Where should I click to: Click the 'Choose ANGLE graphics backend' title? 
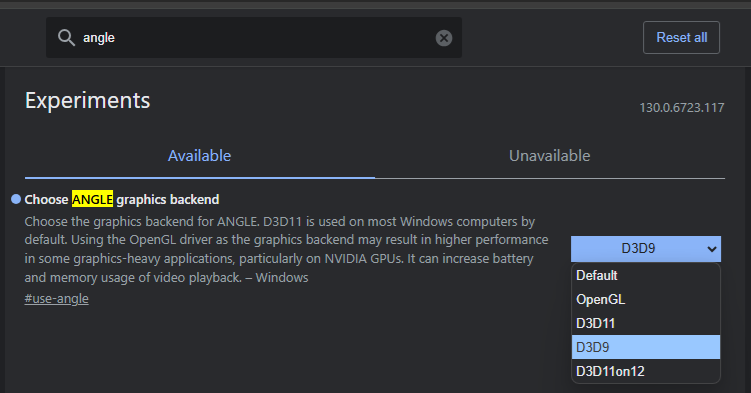(122, 199)
